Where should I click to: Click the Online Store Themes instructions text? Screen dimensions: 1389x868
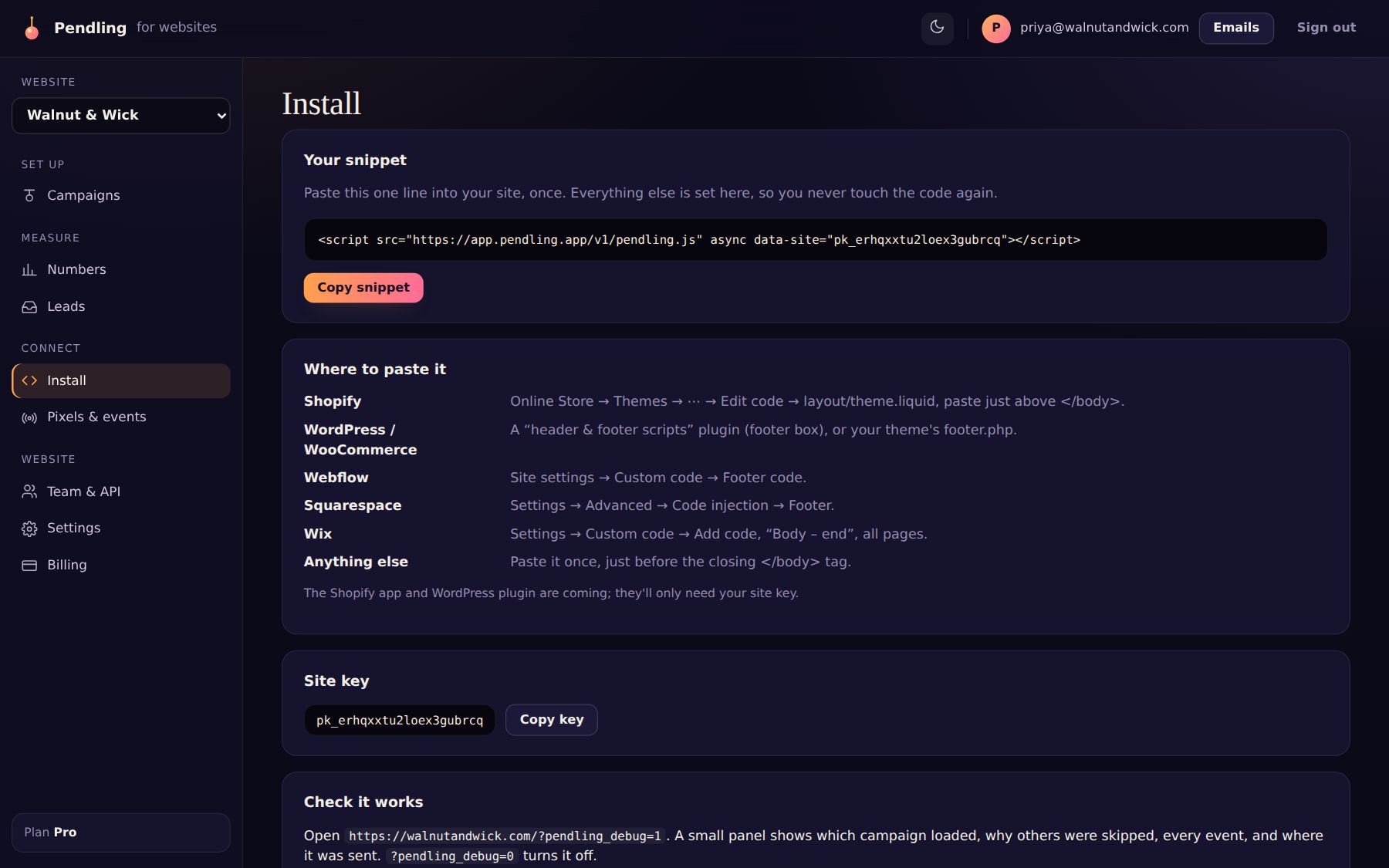[817, 401]
